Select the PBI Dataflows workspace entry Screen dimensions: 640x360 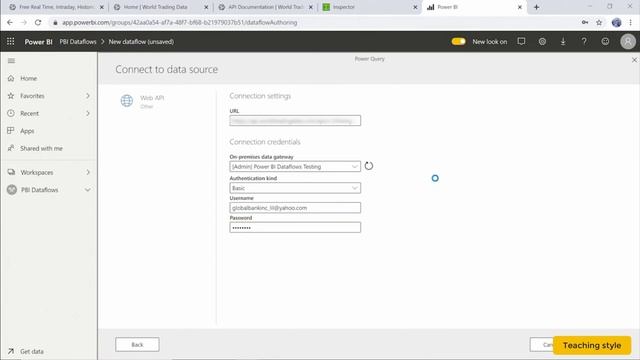click(40, 190)
